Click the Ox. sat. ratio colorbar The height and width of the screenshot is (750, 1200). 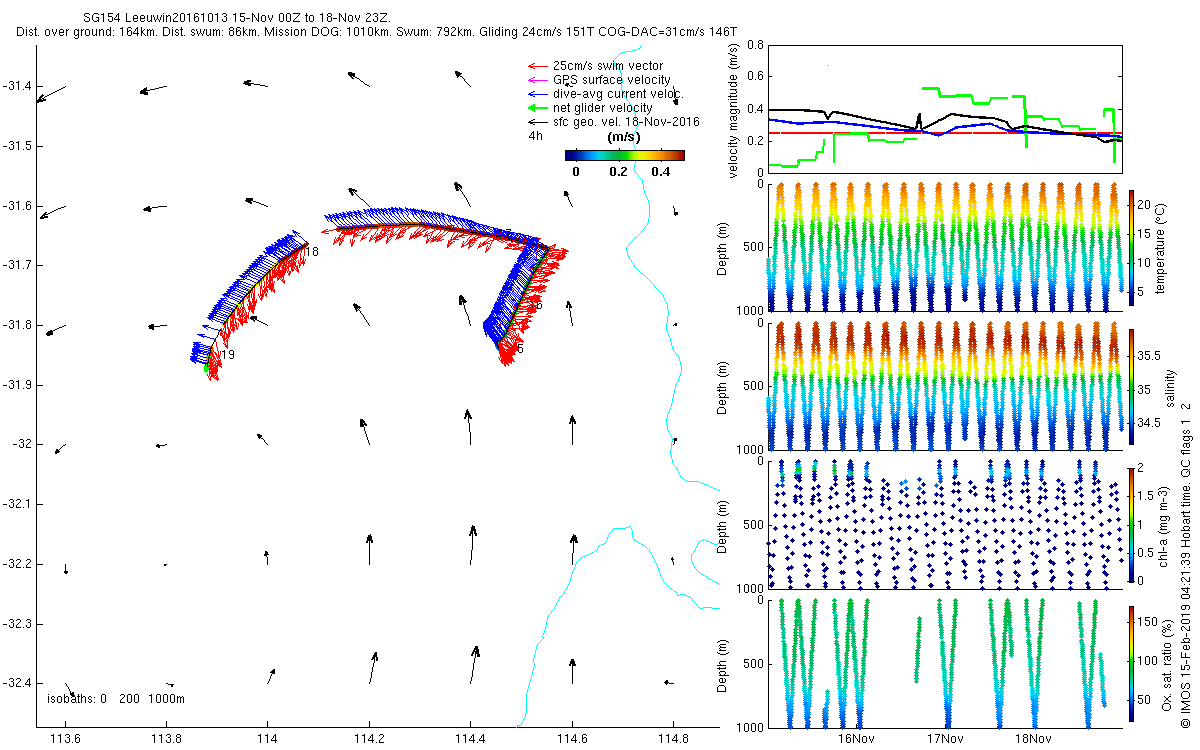(1131, 664)
